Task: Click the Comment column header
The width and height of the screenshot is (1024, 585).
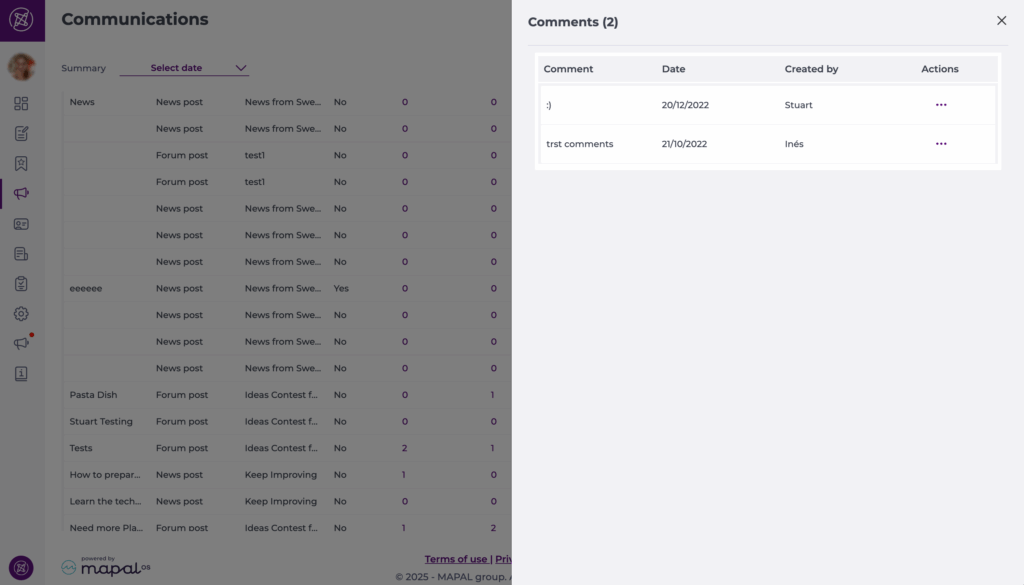Action: point(568,69)
